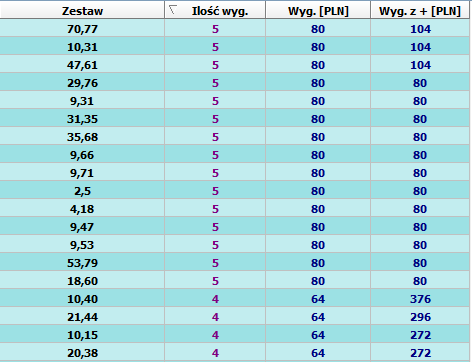Viewport: 472px width, 362px height.
Task: Click the 296 value in the 21,44 row
Action: point(420,317)
